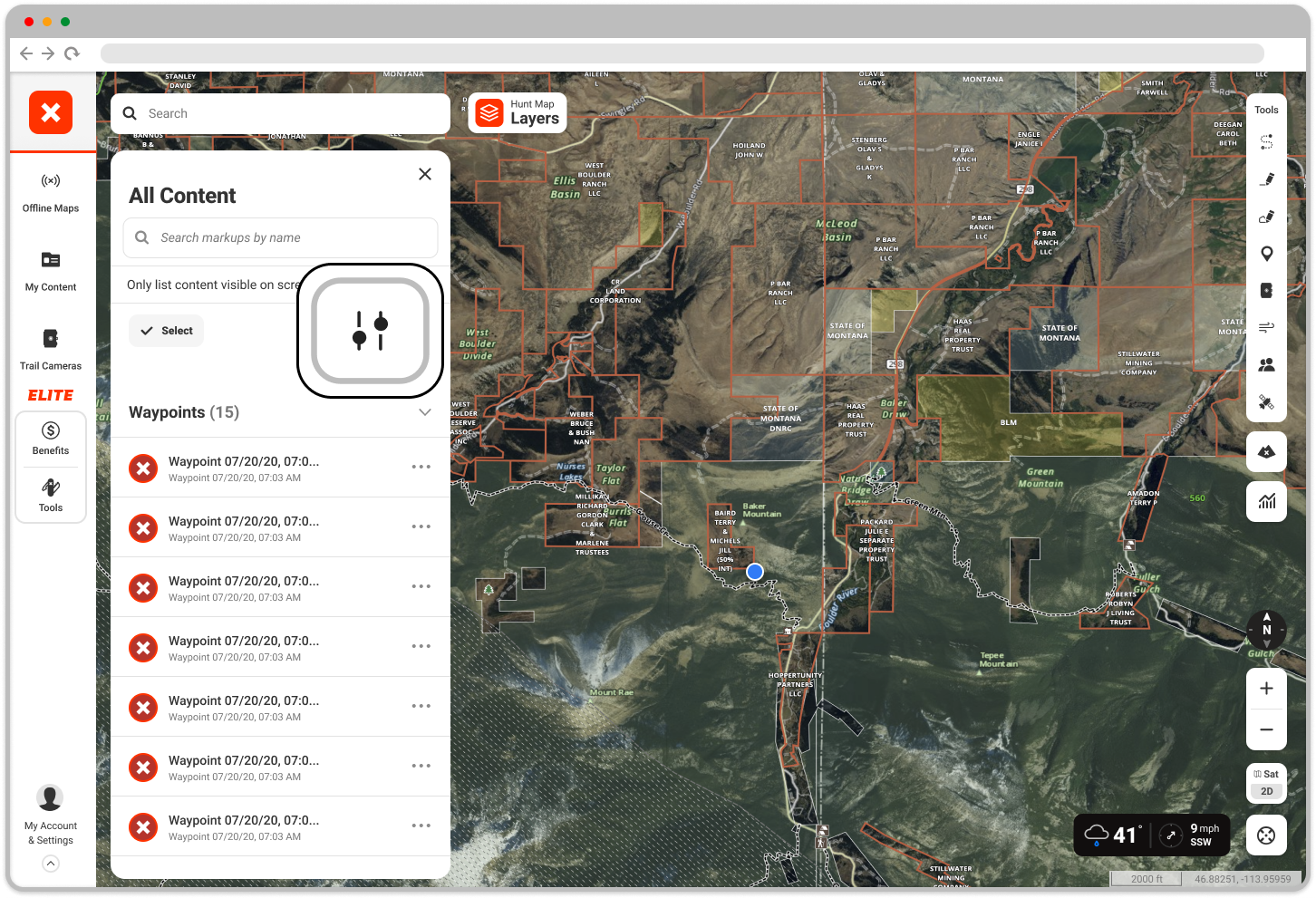
Task: Zoom in on the map
Action: 1267,689
